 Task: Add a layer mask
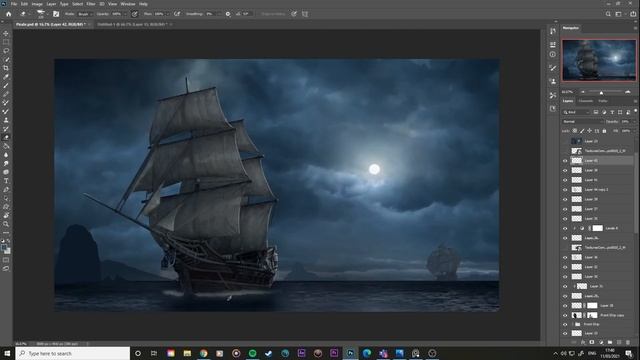pos(592,342)
